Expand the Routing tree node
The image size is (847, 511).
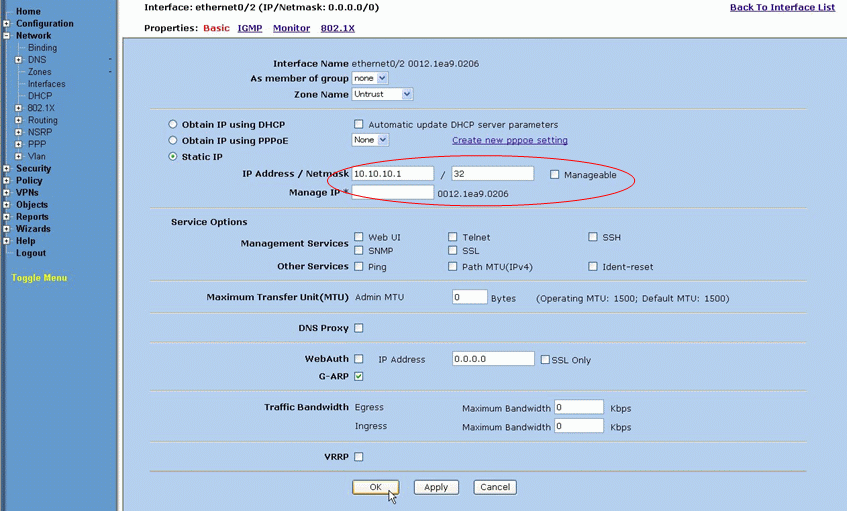tap(18, 120)
